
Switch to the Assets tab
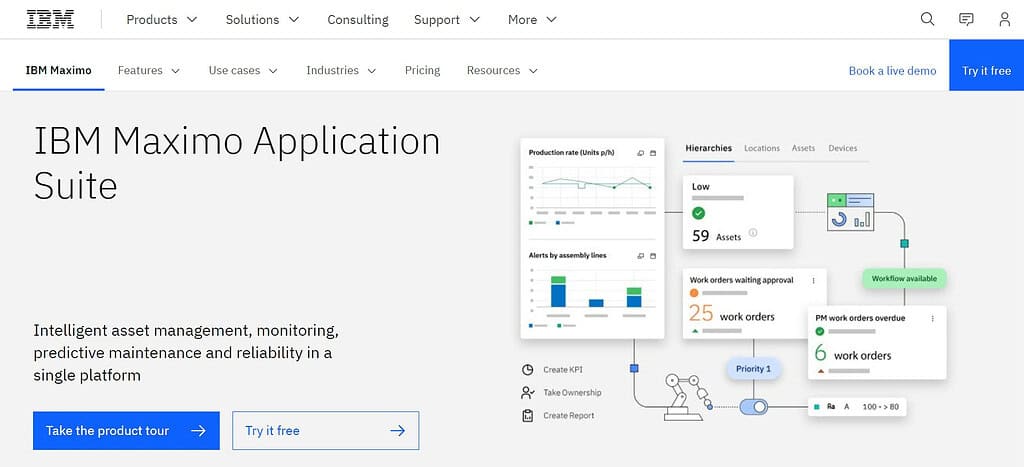point(803,148)
